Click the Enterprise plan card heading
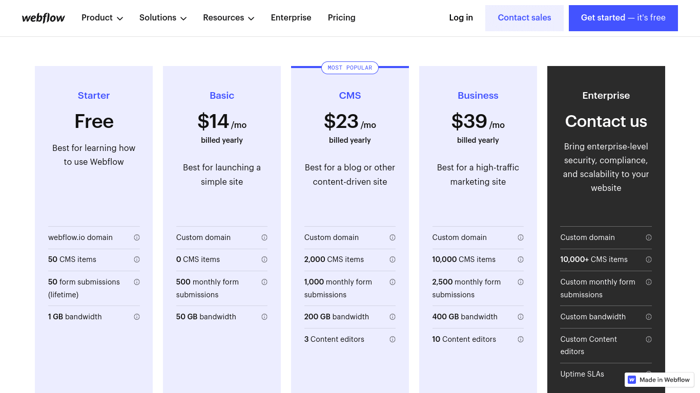 606,96
